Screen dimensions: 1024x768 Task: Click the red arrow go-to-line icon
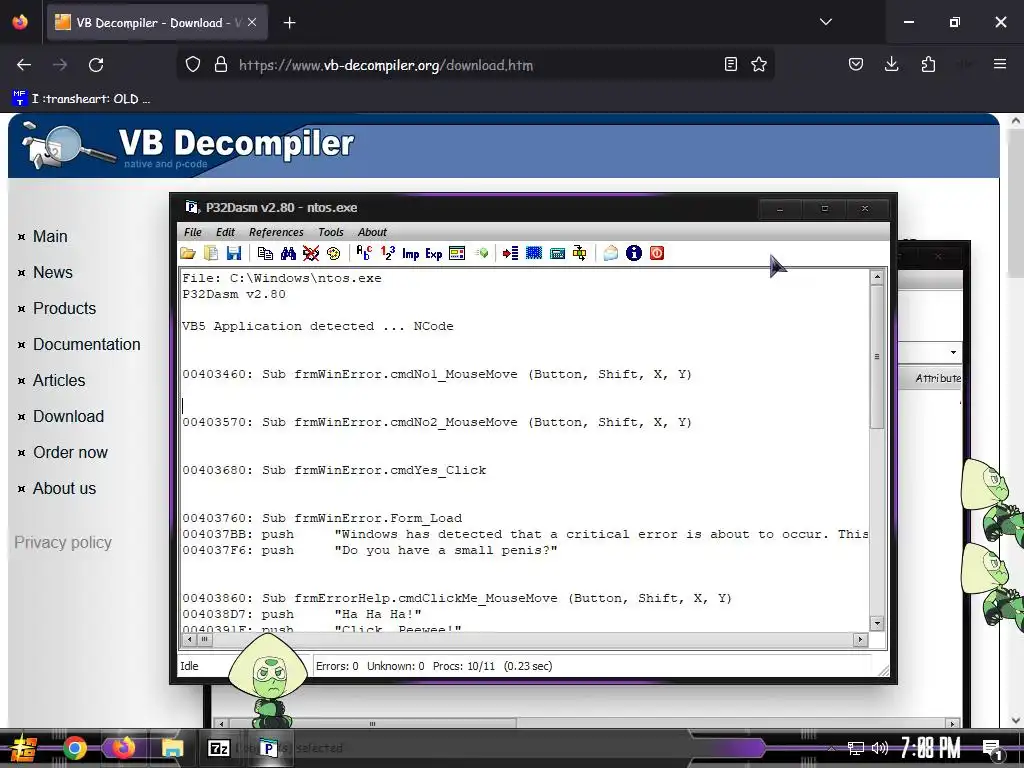[511, 253]
